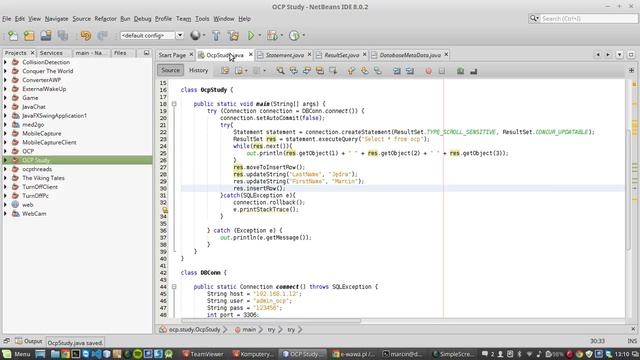Screen dimensions: 640x360
Task: Click the Shift Line Right icon in editor toolbar
Action: pos(410,71)
